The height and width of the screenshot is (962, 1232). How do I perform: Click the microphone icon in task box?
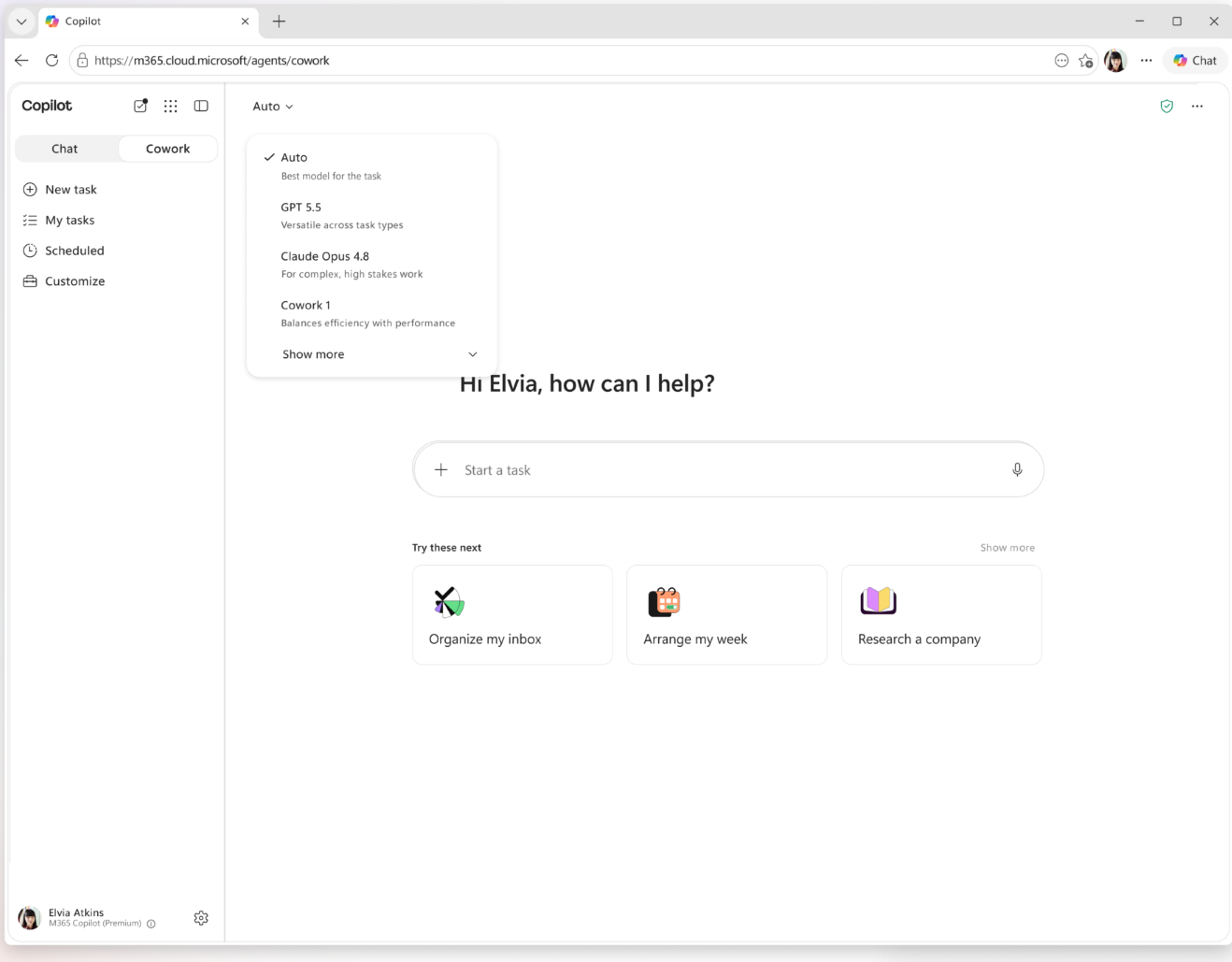tap(1017, 469)
